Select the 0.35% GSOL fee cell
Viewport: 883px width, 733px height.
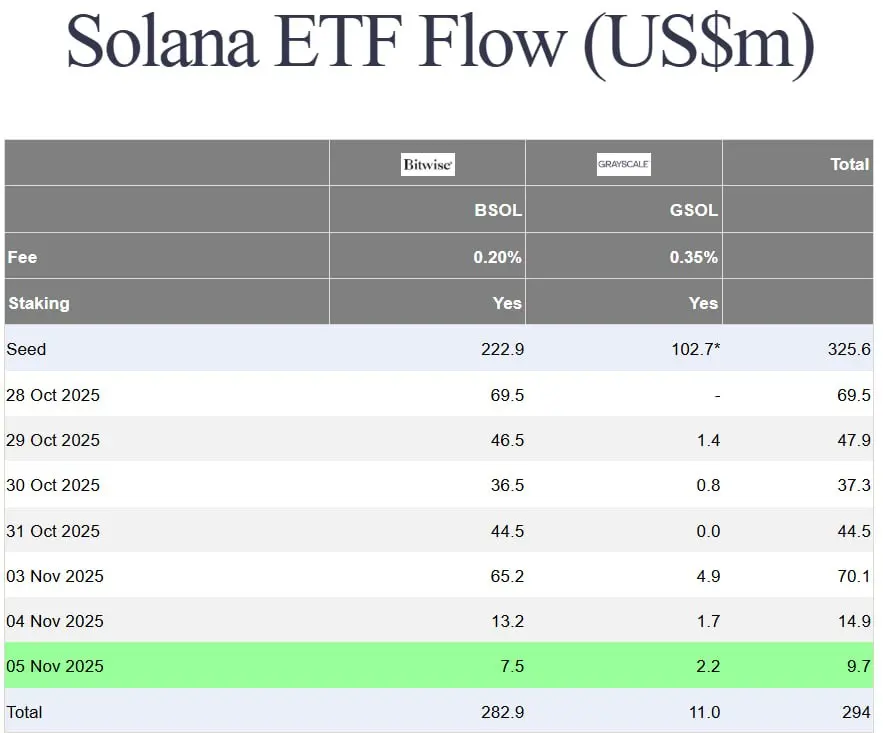coord(694,257)
